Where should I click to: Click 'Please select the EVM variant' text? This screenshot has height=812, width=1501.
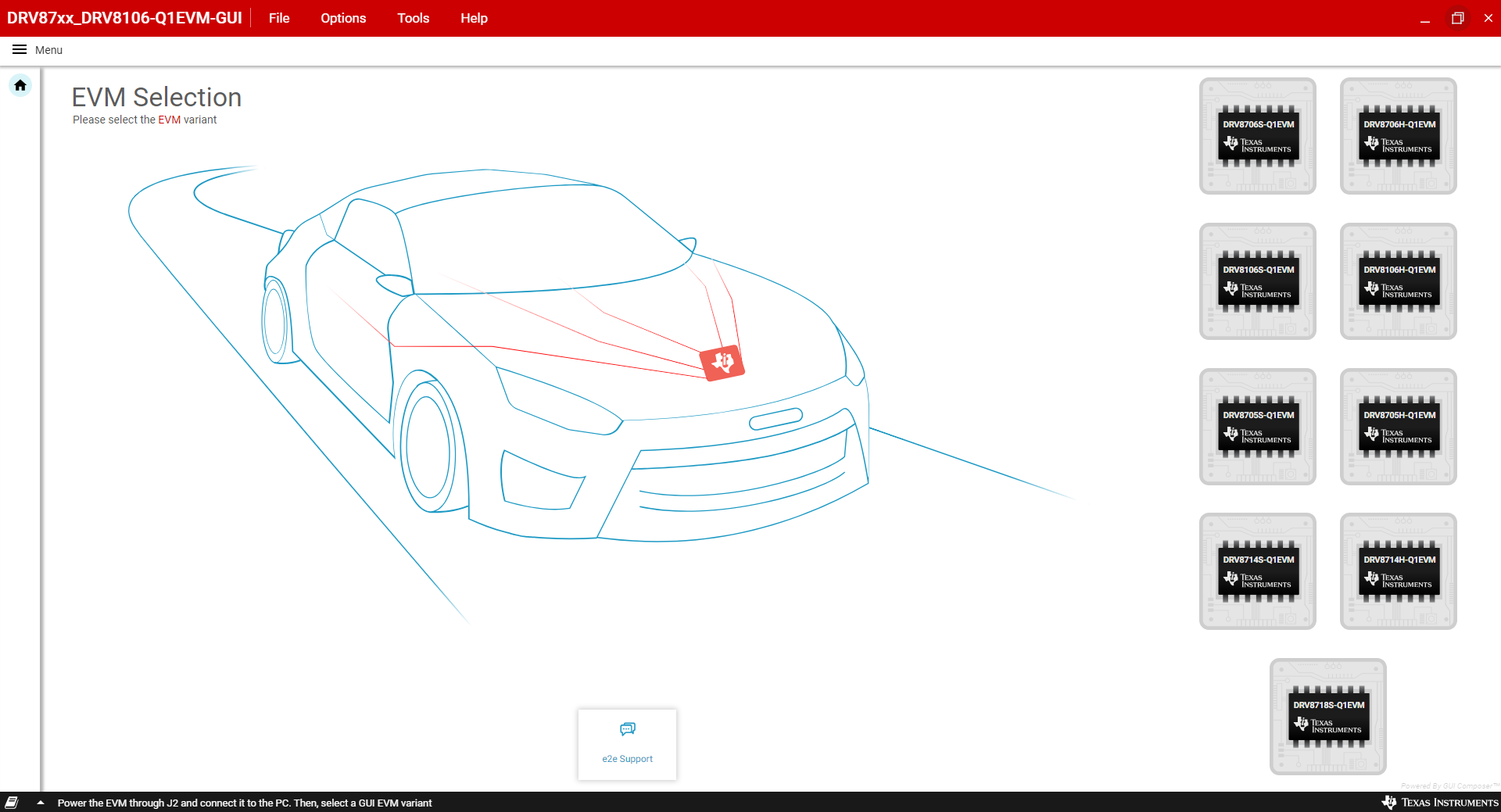point(145,120)
